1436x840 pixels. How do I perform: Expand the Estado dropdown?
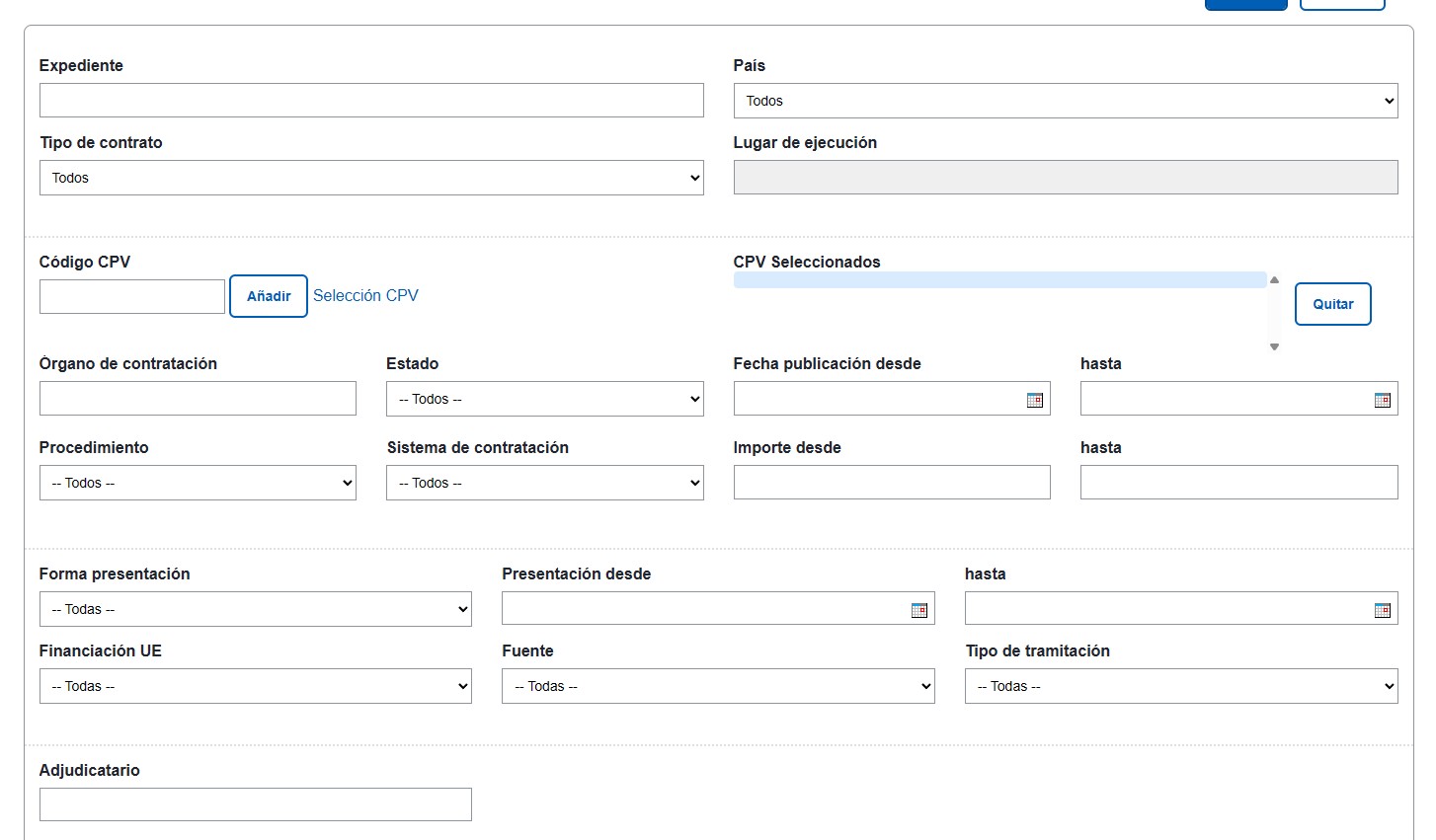coord(545,399)
